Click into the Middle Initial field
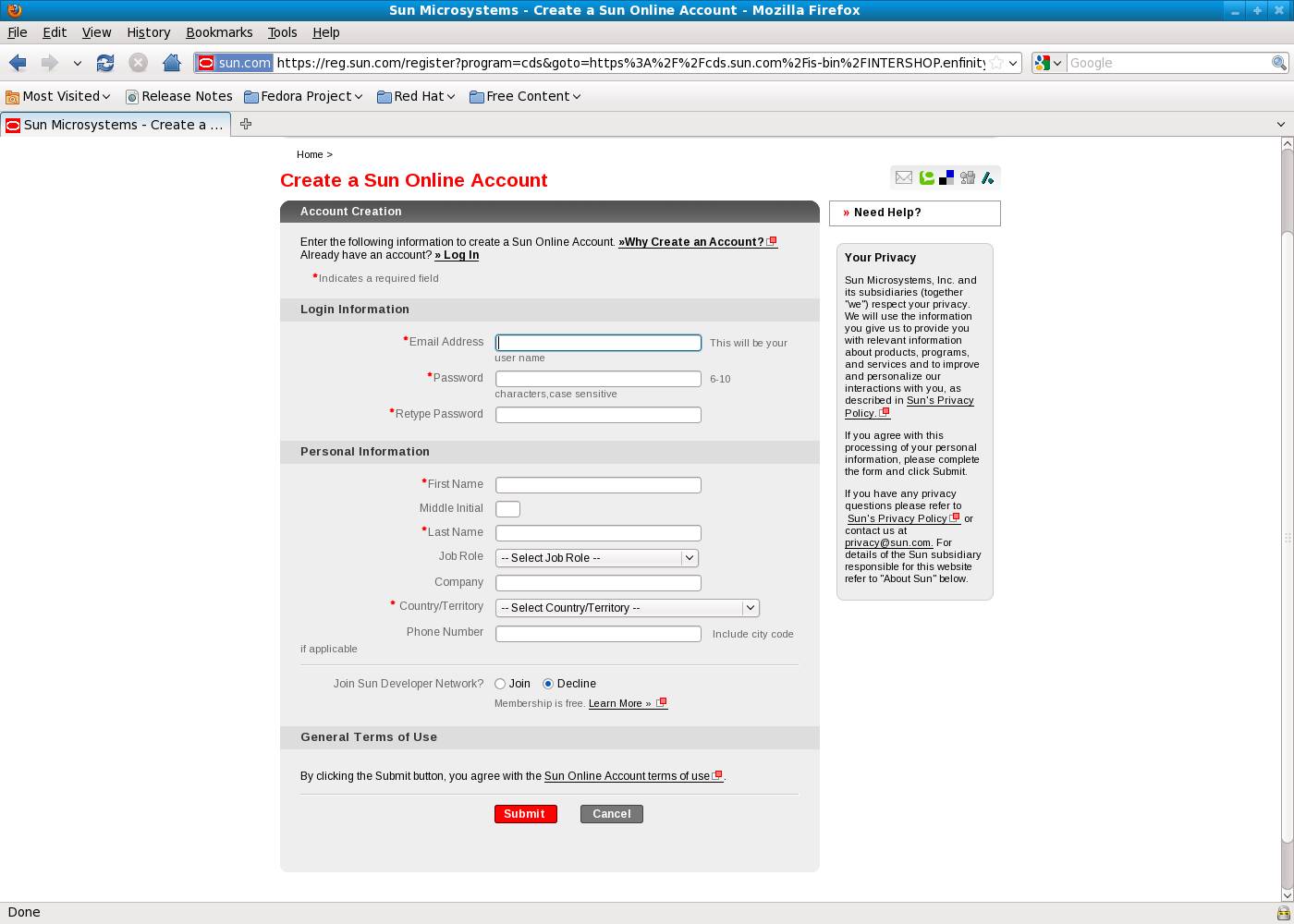 point(507,509)
